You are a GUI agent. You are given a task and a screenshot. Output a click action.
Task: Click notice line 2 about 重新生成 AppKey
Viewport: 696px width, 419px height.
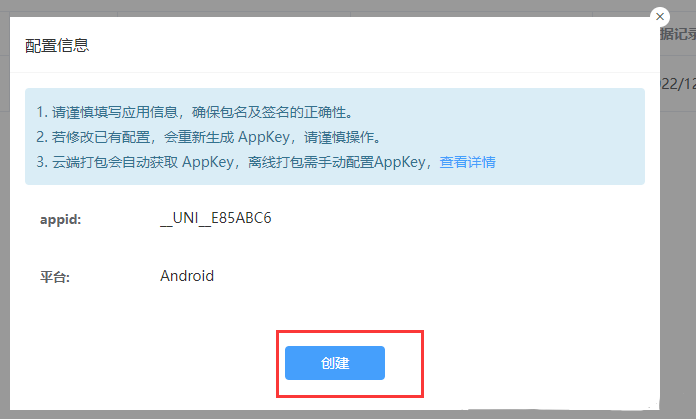[209, 137]
